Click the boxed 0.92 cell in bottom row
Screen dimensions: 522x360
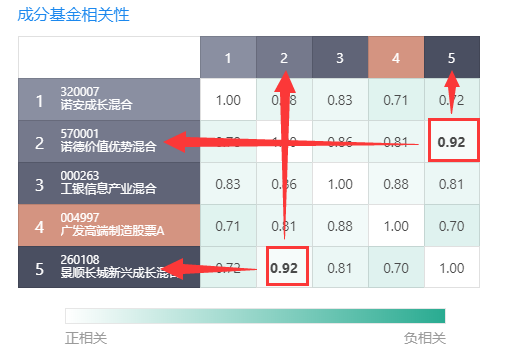pyautogui.click(x=287, y=266)
